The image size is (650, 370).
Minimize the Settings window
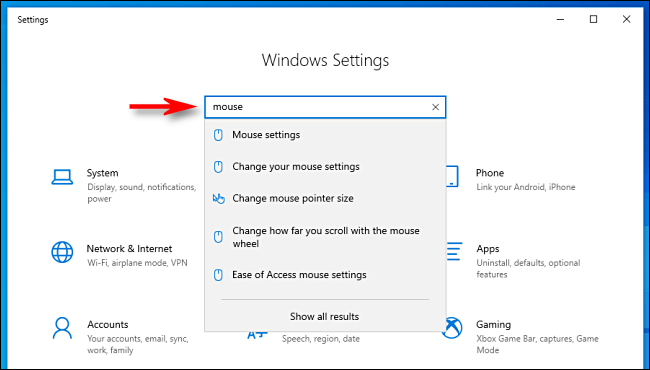pos(561,19)
